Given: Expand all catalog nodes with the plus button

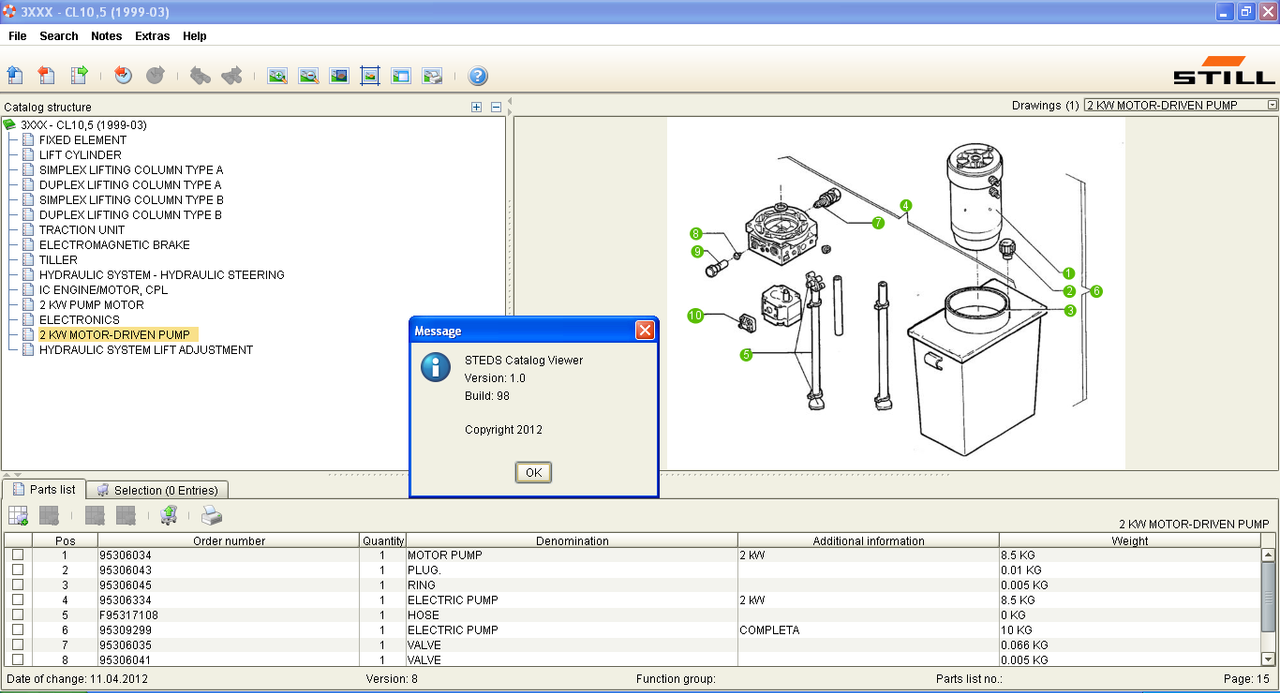Looking at the screenshot, I should click(477, 107).
